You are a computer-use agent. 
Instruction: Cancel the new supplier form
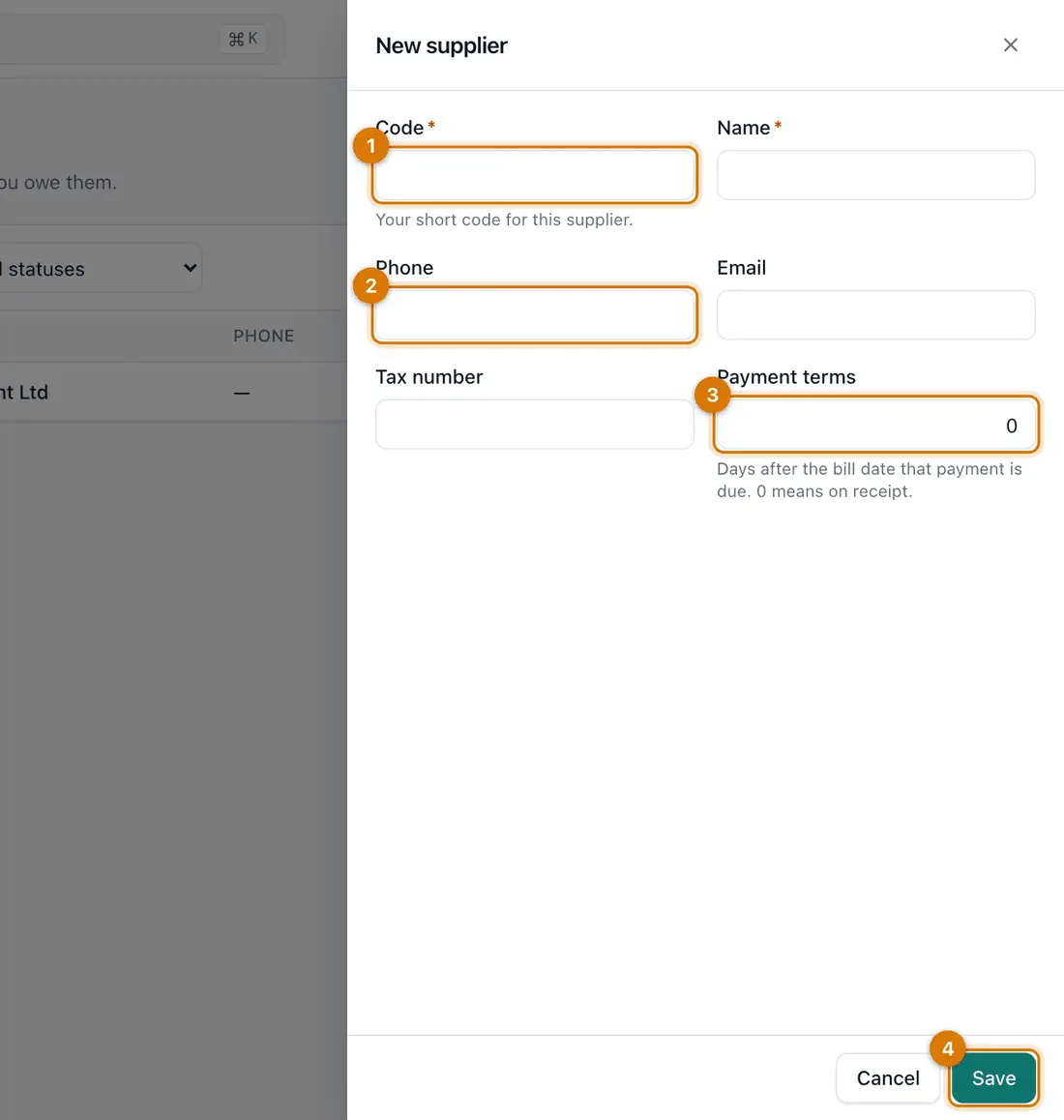pos(888,1077)
